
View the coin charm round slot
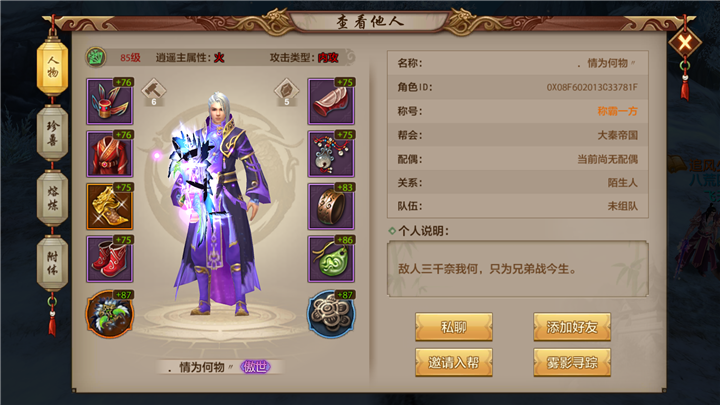pyautogui.click(x=331, y=314)
